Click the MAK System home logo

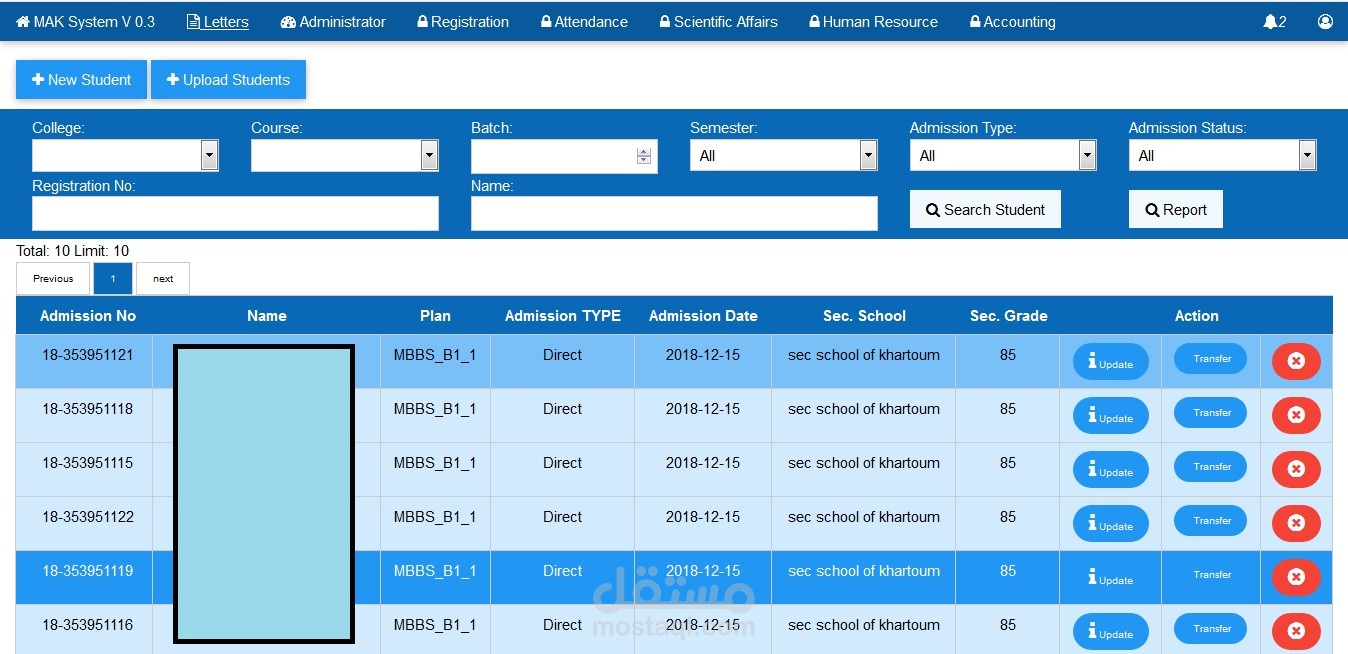click(86, 21)
